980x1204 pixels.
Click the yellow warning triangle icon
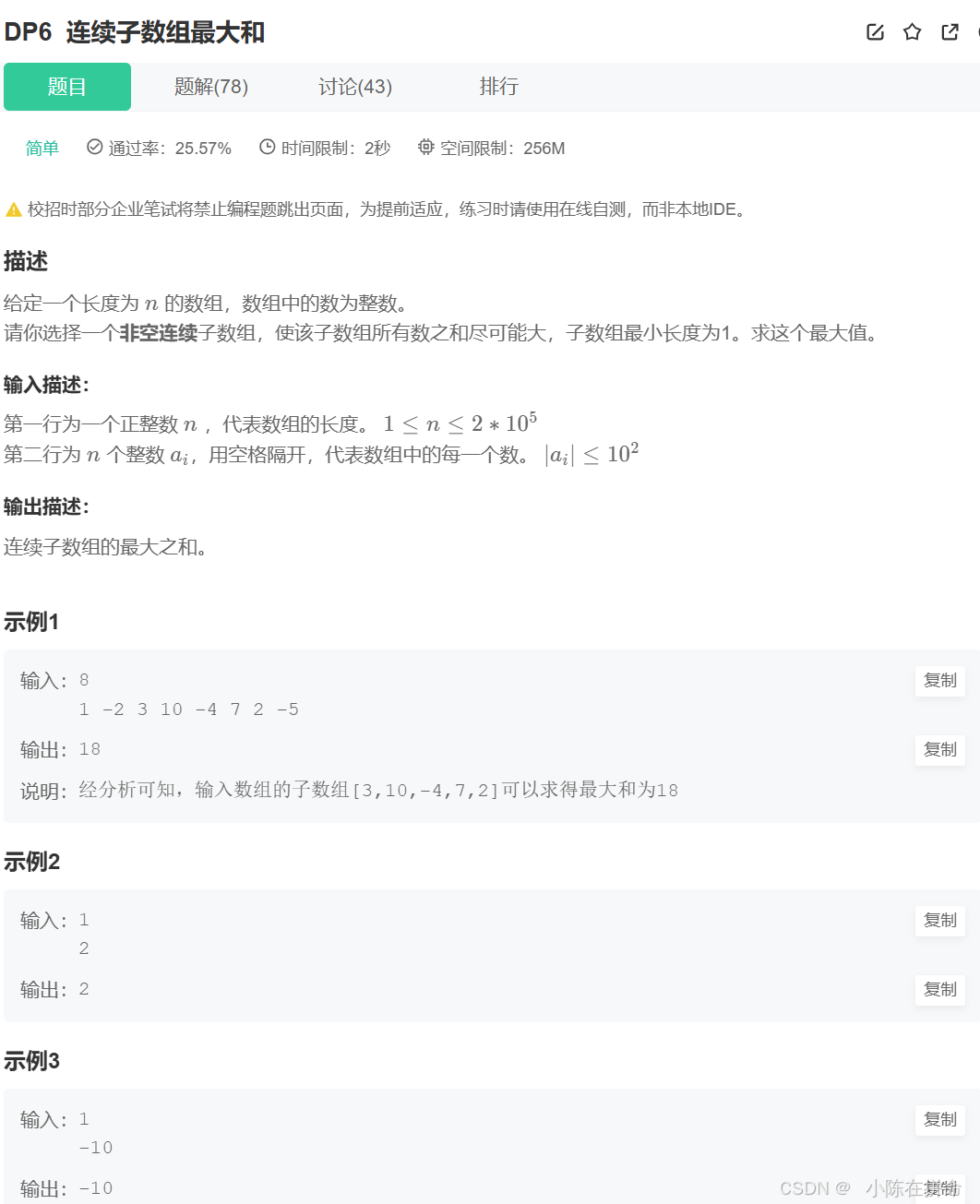coord(13,209)
